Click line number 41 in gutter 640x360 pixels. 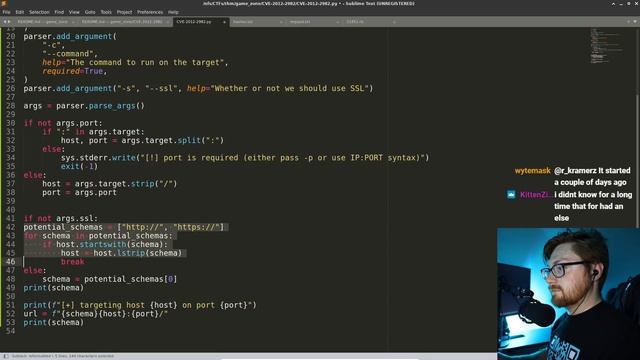coord(10,218)
